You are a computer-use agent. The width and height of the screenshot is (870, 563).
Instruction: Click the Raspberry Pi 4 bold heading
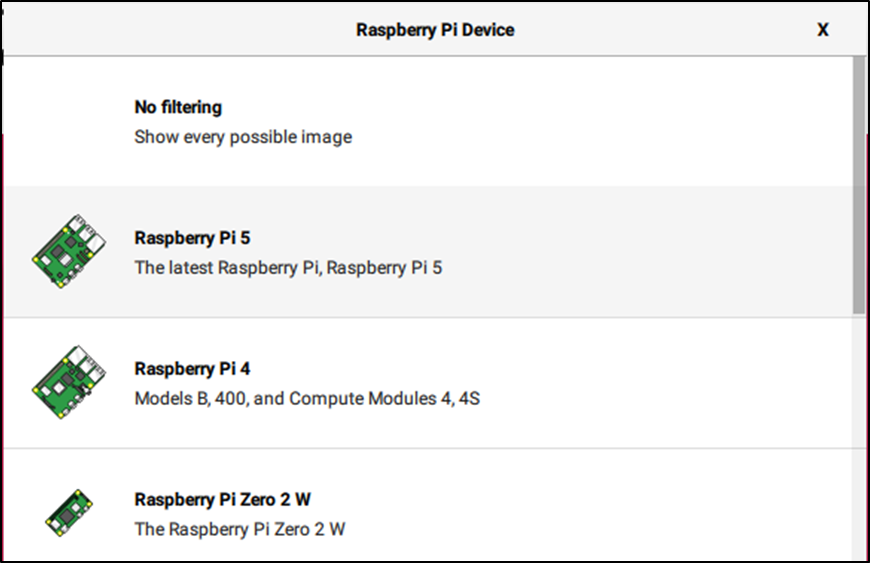pos(192,369)
